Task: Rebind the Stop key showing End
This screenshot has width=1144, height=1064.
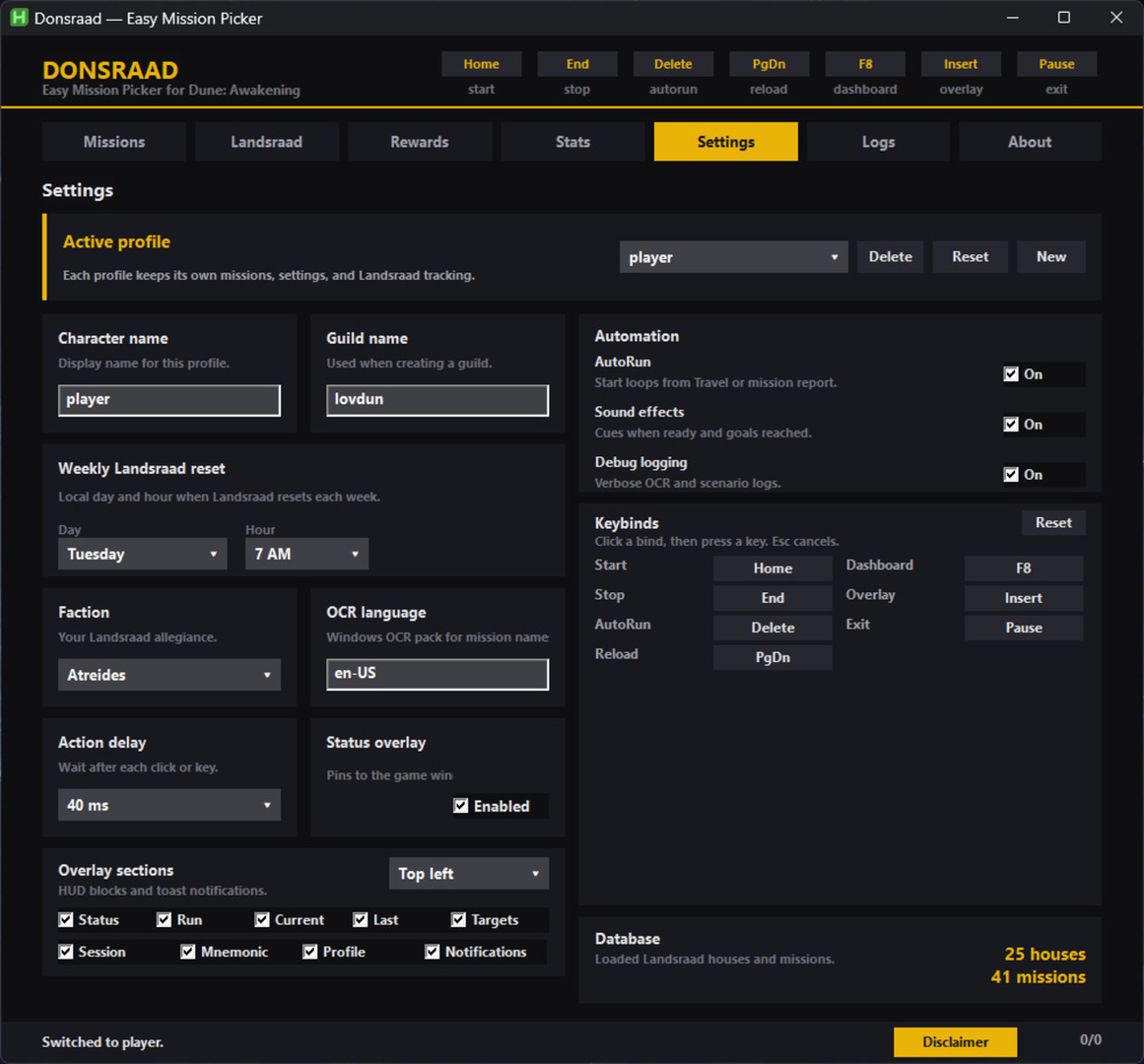Action: 773,598
